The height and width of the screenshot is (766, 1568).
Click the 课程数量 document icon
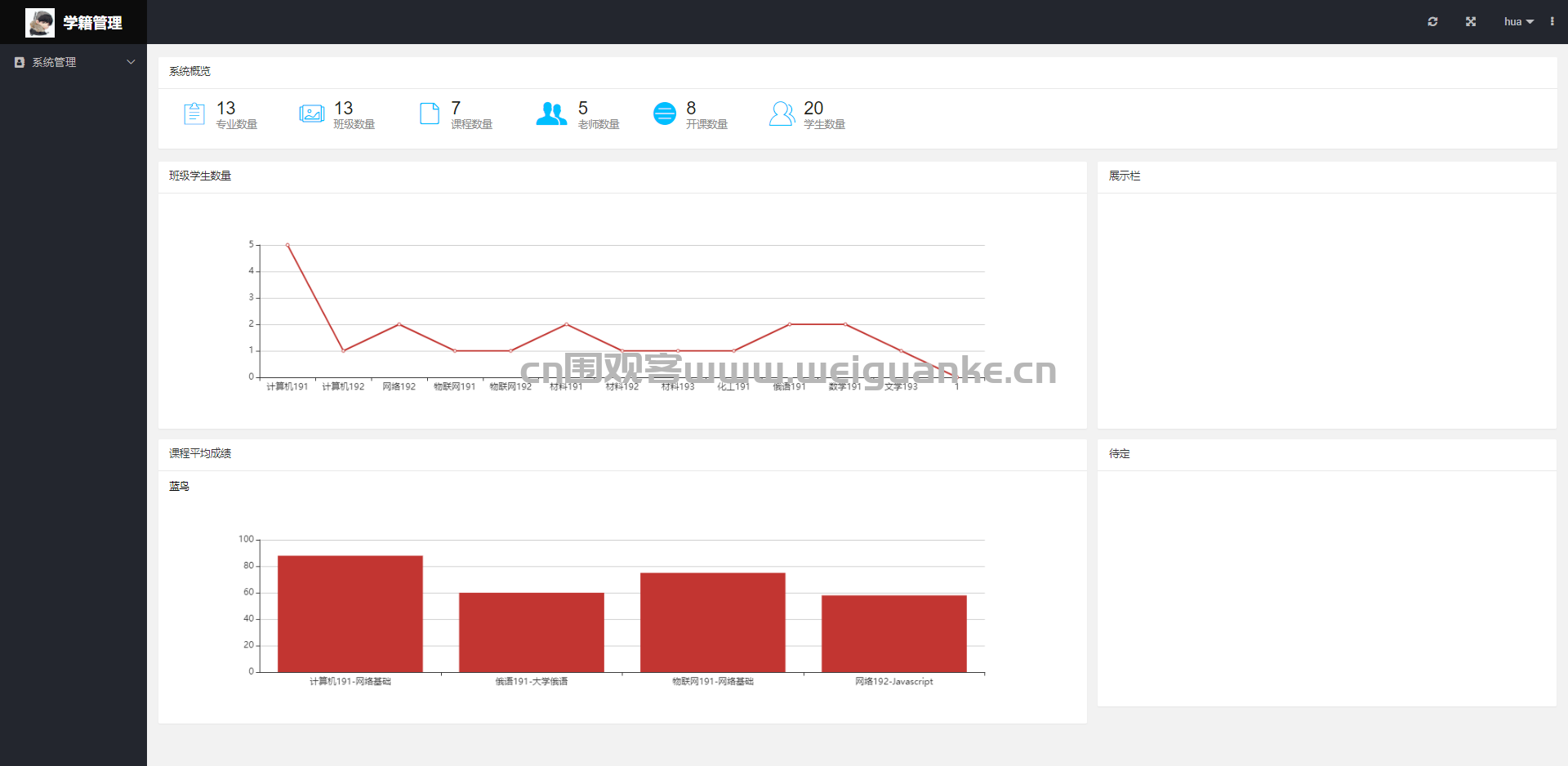pyautogui.click(x=430, y=114)
